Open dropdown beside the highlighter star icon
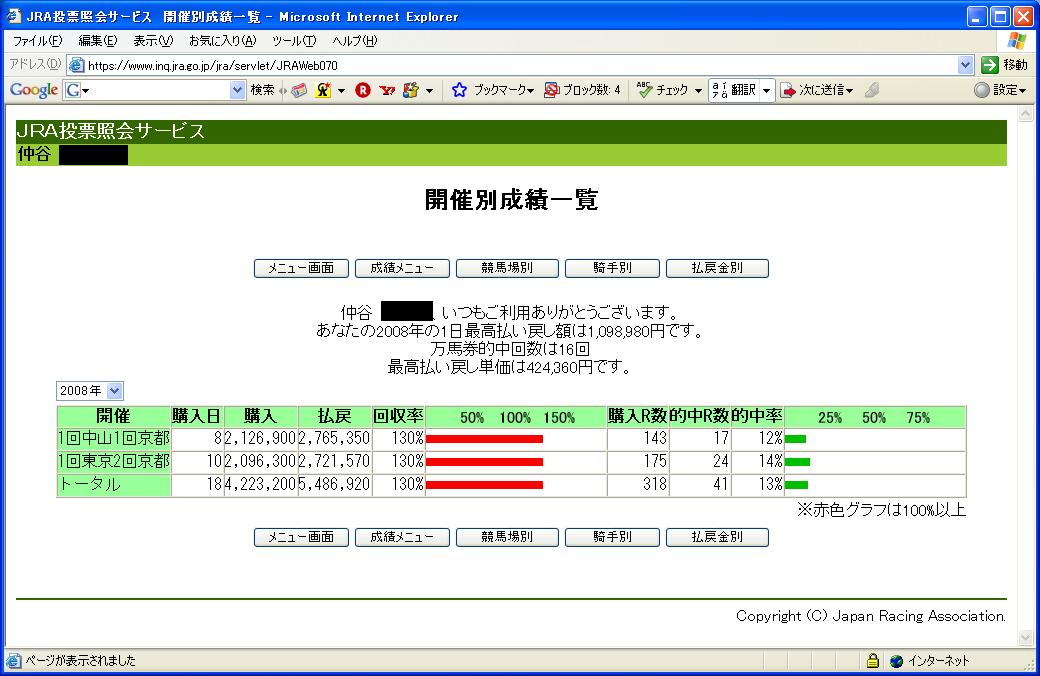The width and height of the screenshot is (1040, 676). 341,90
